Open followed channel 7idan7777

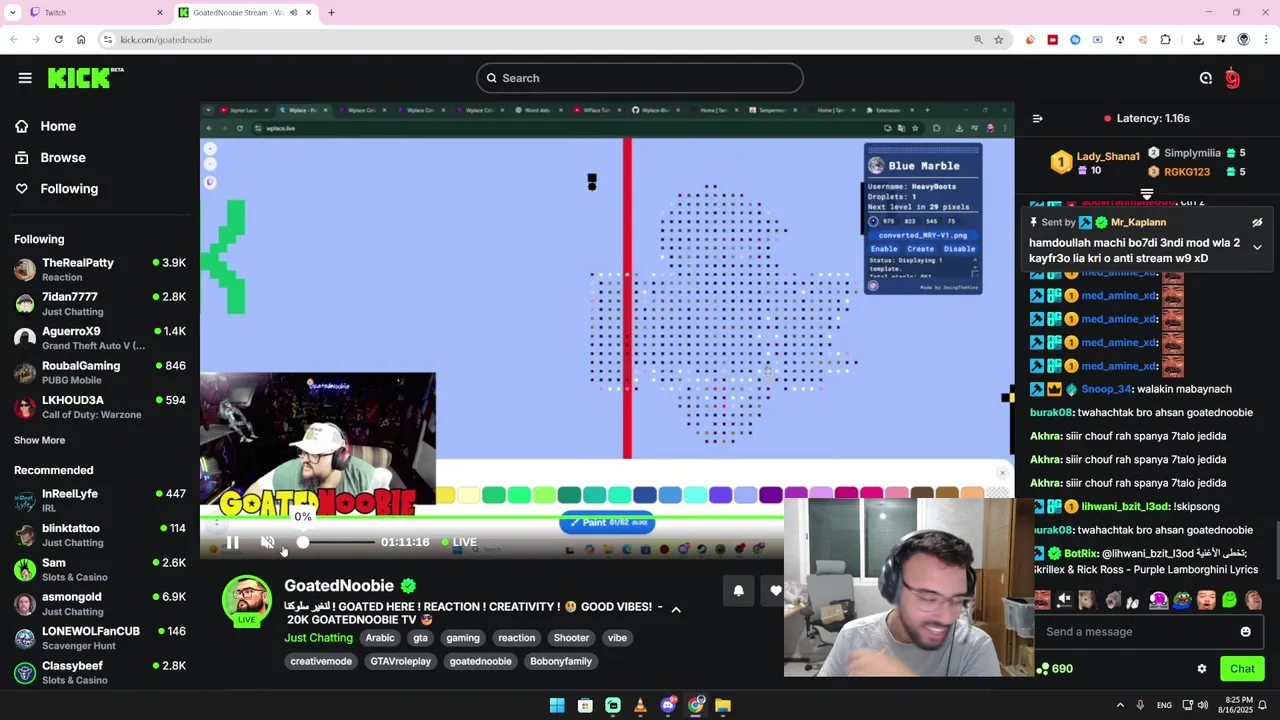(x=100, y=304)
